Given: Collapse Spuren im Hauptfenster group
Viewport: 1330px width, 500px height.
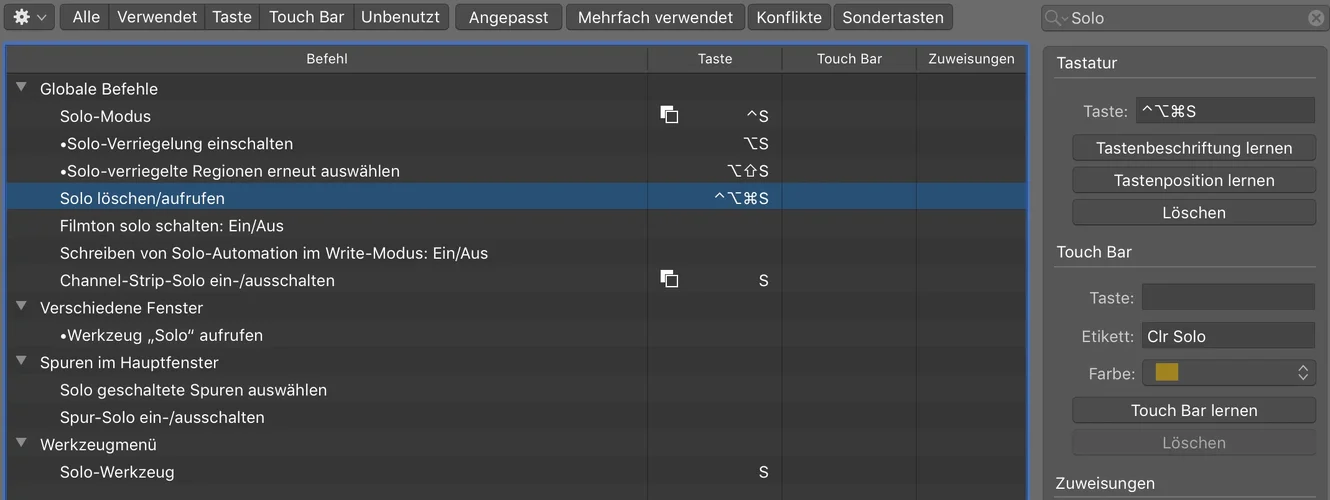Looking at the screenshot, I should [x=22, y=362].
